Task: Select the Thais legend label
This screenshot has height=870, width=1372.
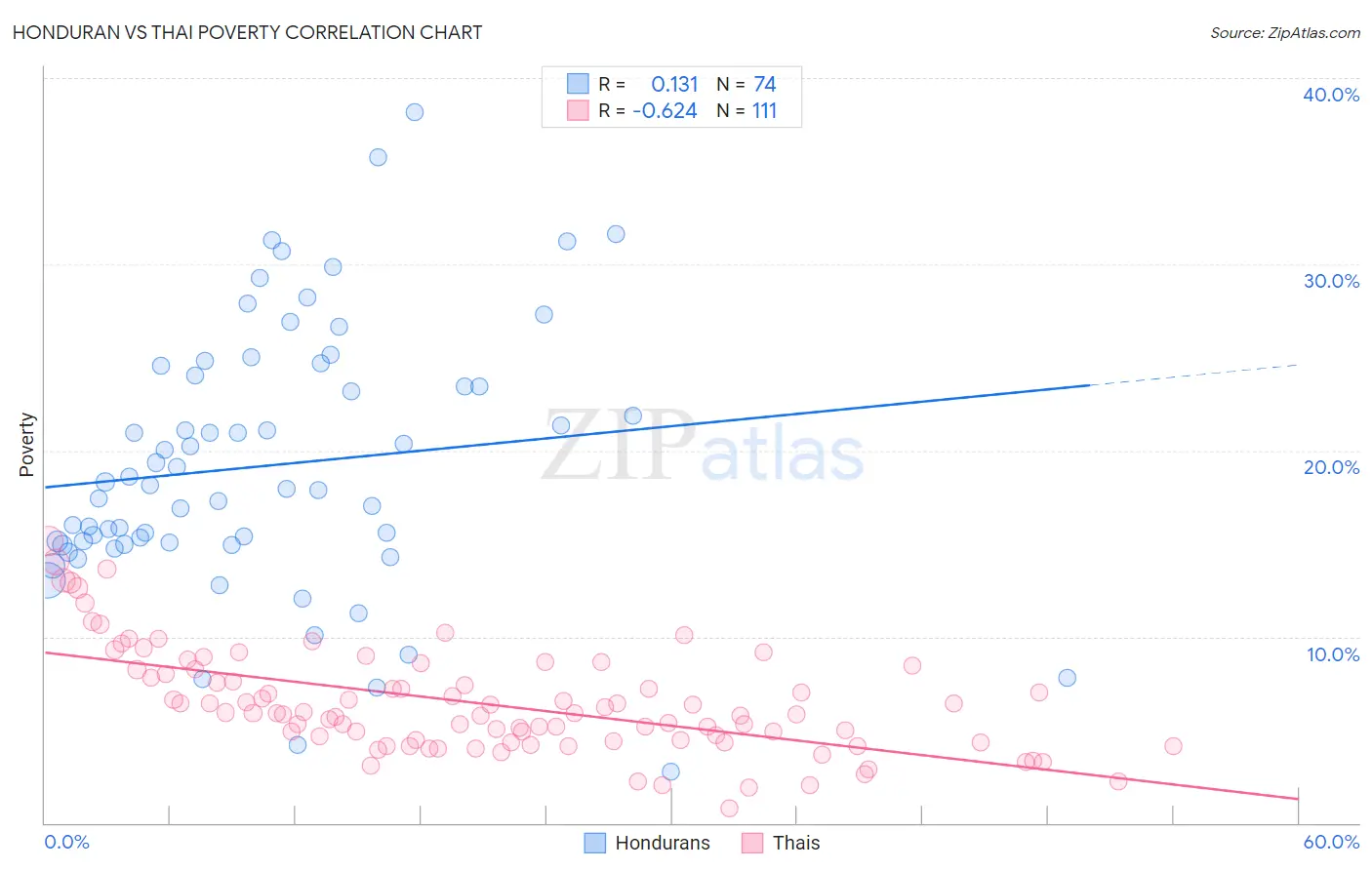Action: (796, 843)
